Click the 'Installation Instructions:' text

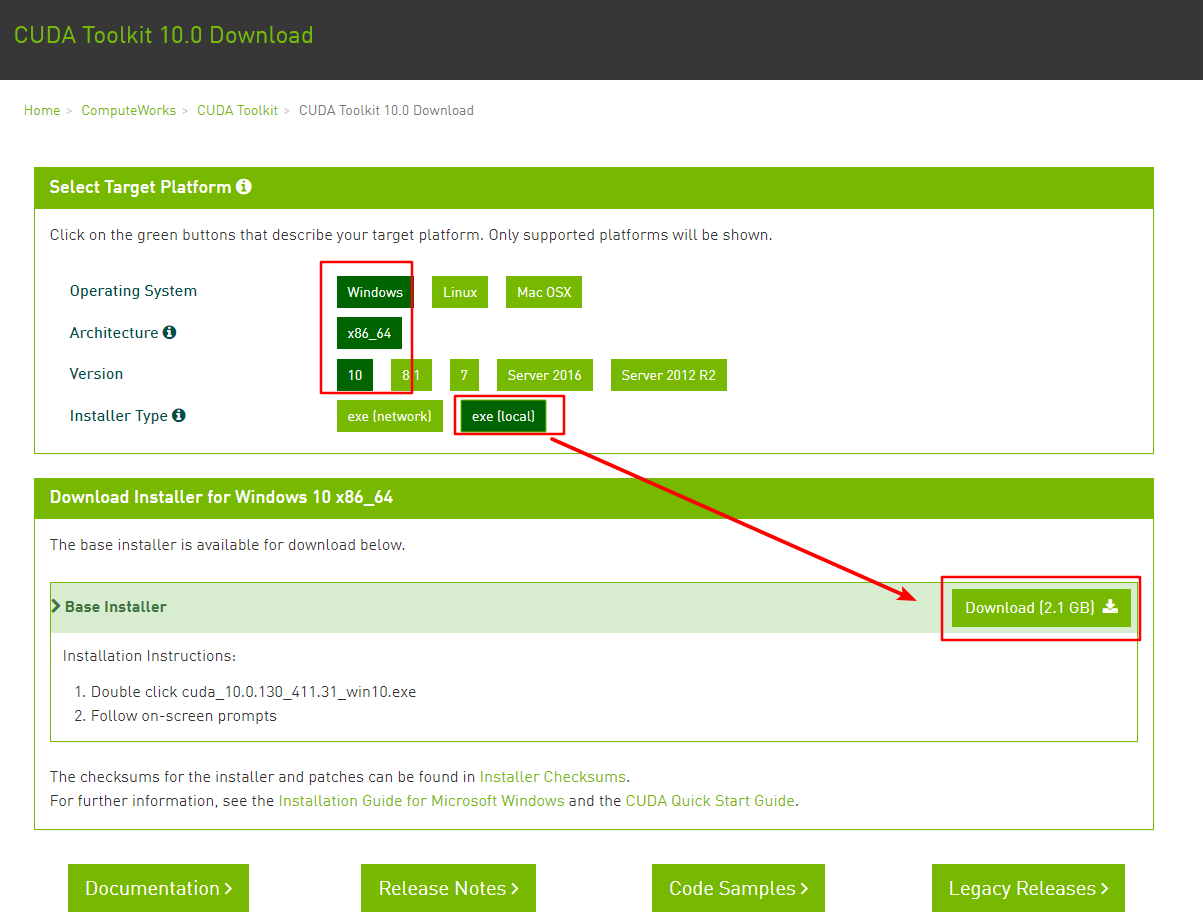pyautogui.click(x=149, y=656)
